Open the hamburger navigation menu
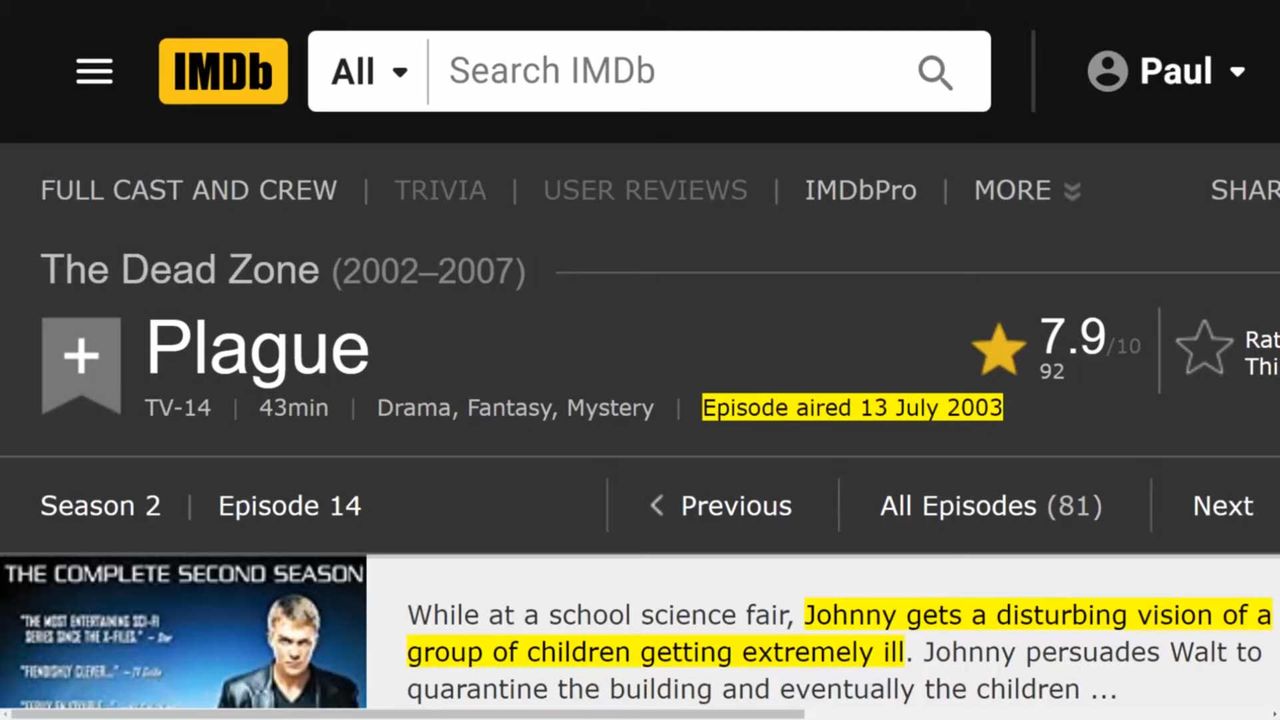 (x=94, y=71)
